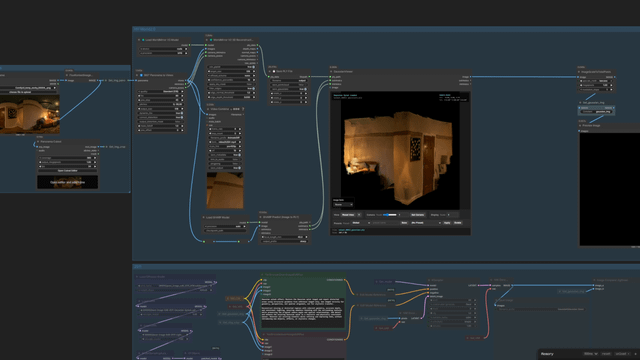This screenshot has width=640, height=360.
Task: Click green badge icon on Load WorldMirror V2 Model node
Action: pos(143,40)
